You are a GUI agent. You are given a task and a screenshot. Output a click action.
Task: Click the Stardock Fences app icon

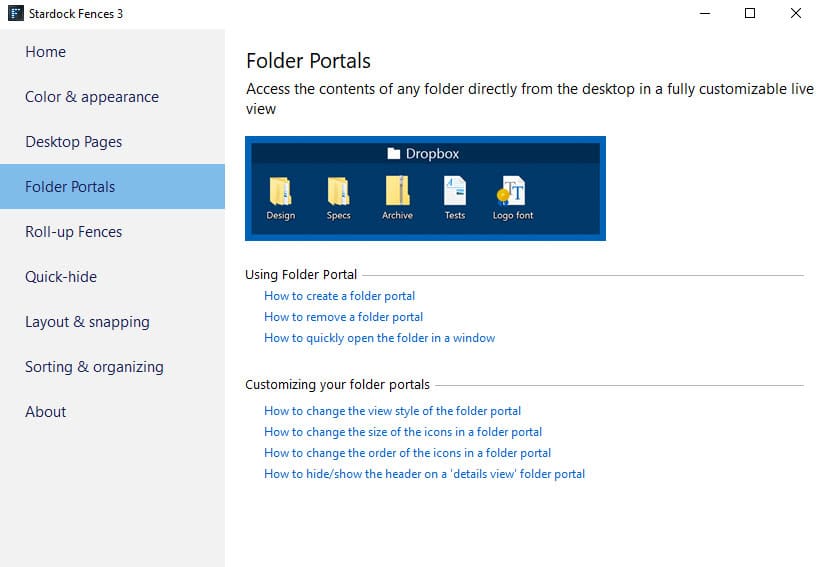point(16,13)
